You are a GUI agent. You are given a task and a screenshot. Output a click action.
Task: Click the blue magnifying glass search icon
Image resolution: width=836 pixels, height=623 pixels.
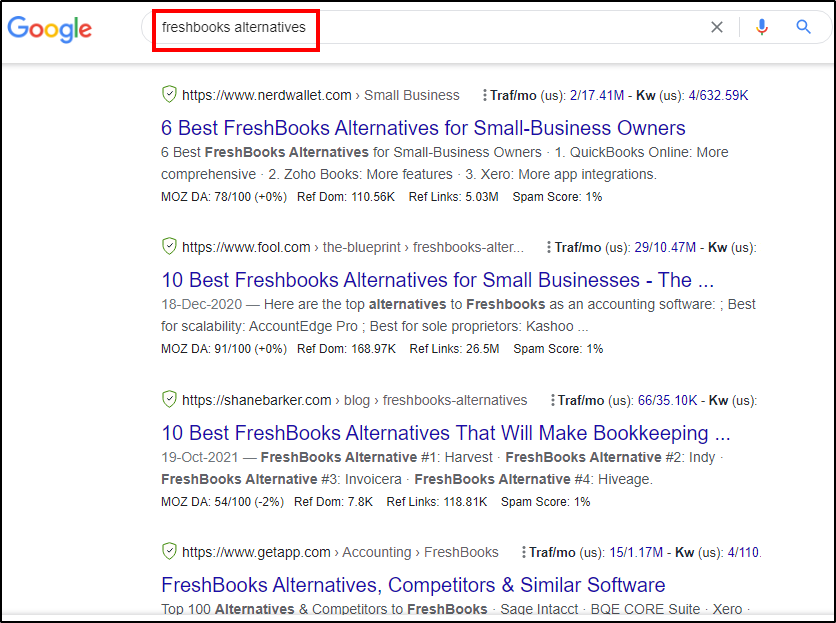[804, 28]
